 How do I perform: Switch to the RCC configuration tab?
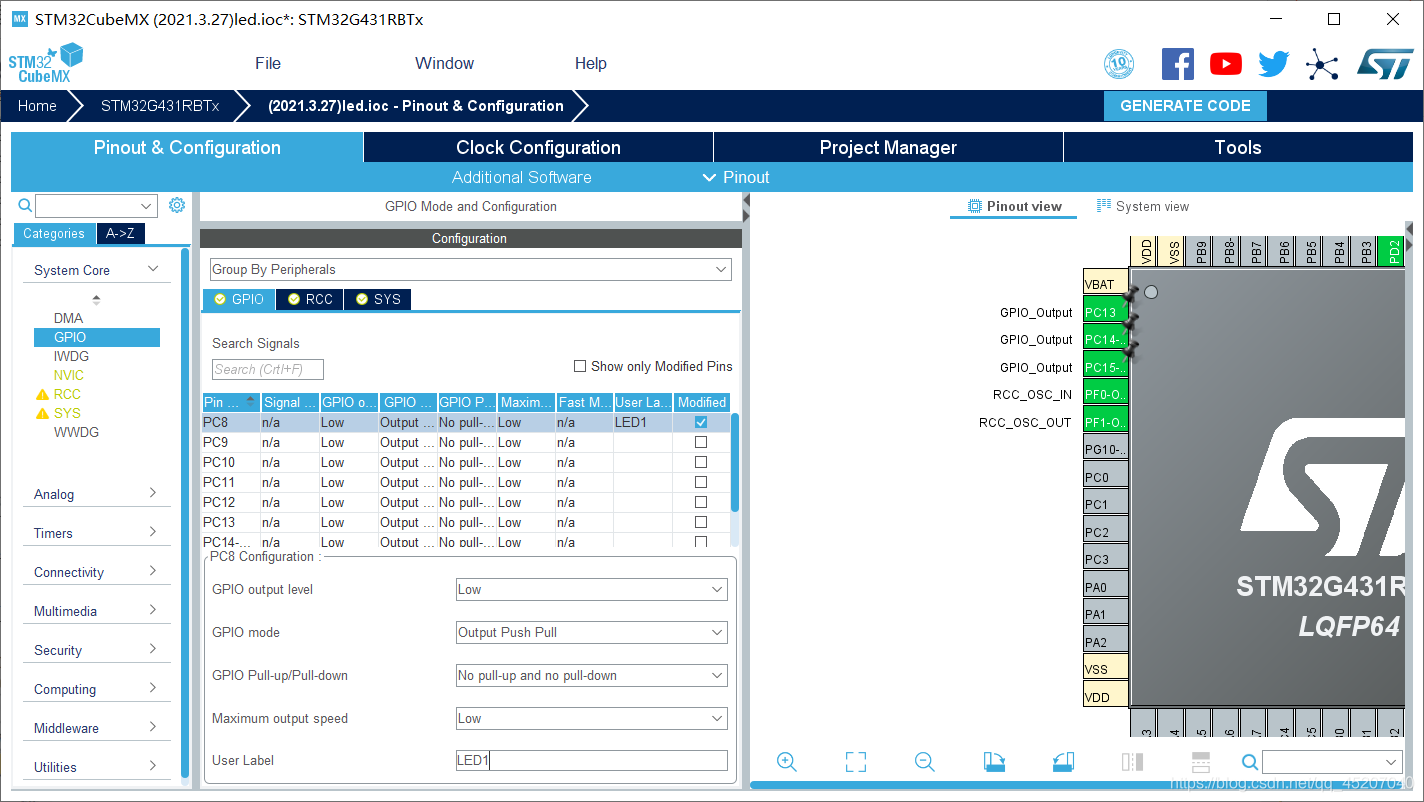[309, 299]
